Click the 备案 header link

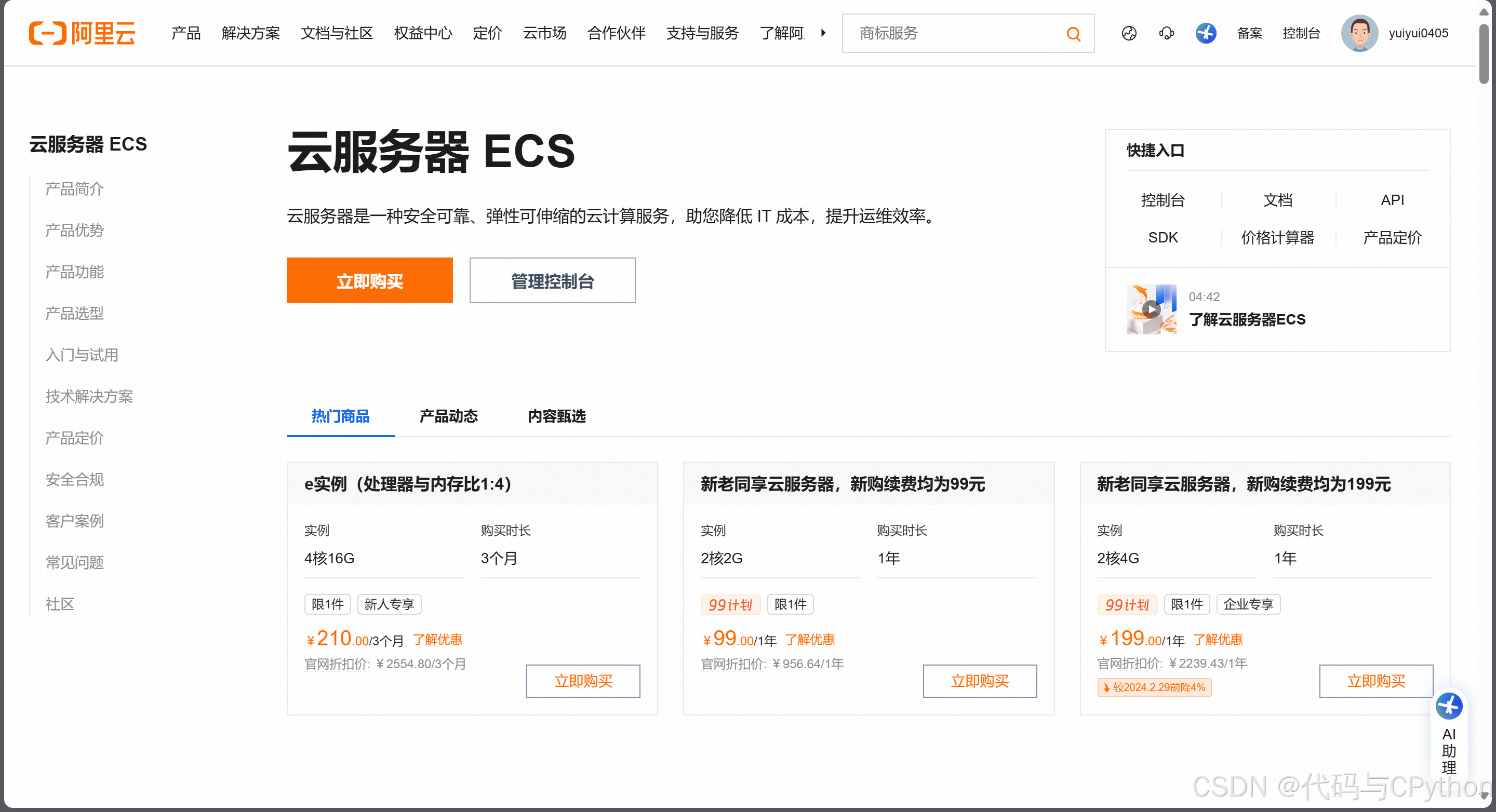point(1249,33)
